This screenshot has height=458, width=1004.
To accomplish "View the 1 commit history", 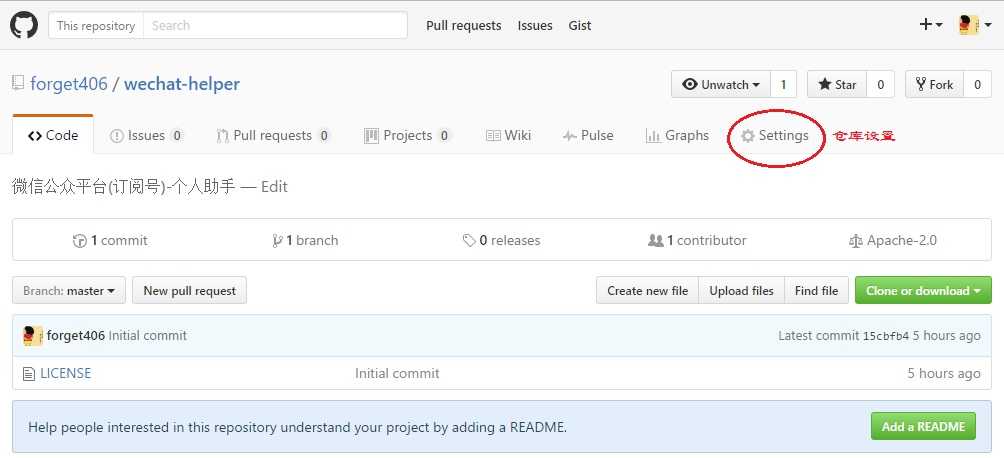I will (x=110, y=240).
